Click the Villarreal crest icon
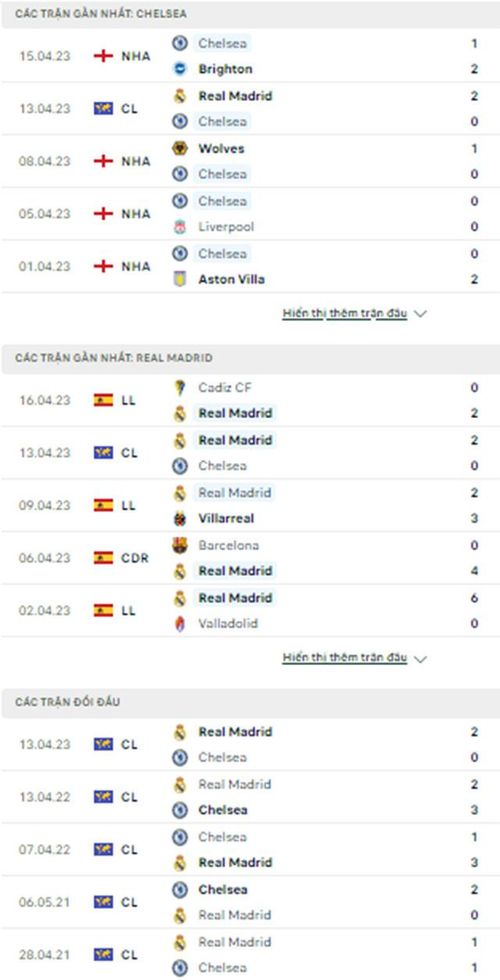The width and height of the screenshot is (500, 980). [180, 518]
